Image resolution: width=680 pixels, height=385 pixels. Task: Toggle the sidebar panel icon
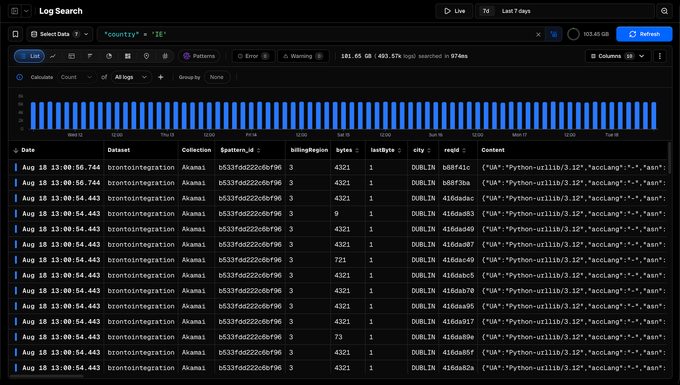pos(15,11)
